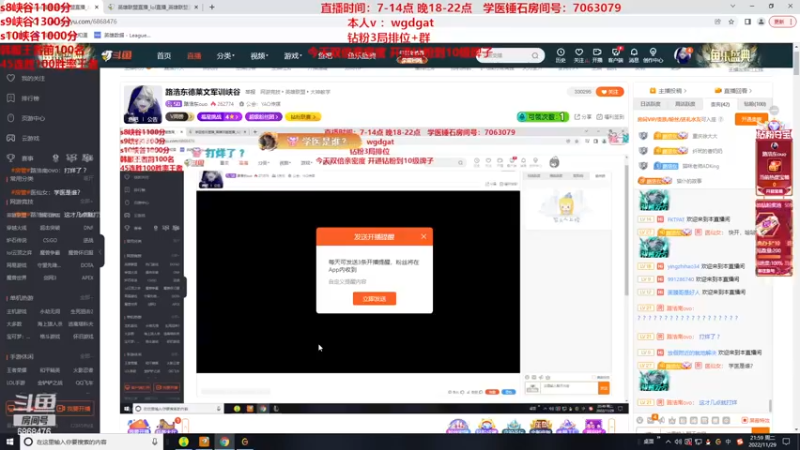Viewport: 800px width, 450px height.
Task: Open the Windows Start menu
Action: [x=9, y=442]
